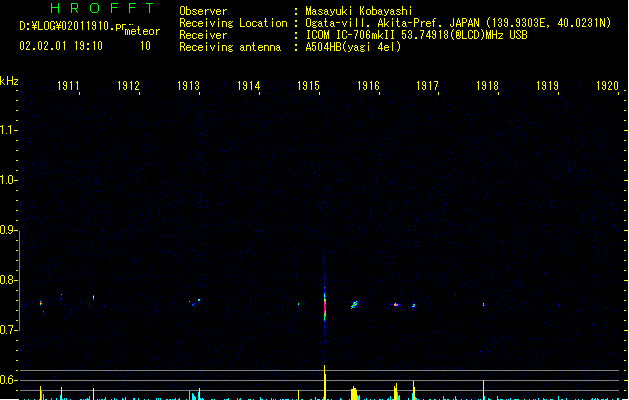The image size is (629, 400).
Task: Click the 0.7 kHz frequency tick label
Action: click(x=7, y=330)
